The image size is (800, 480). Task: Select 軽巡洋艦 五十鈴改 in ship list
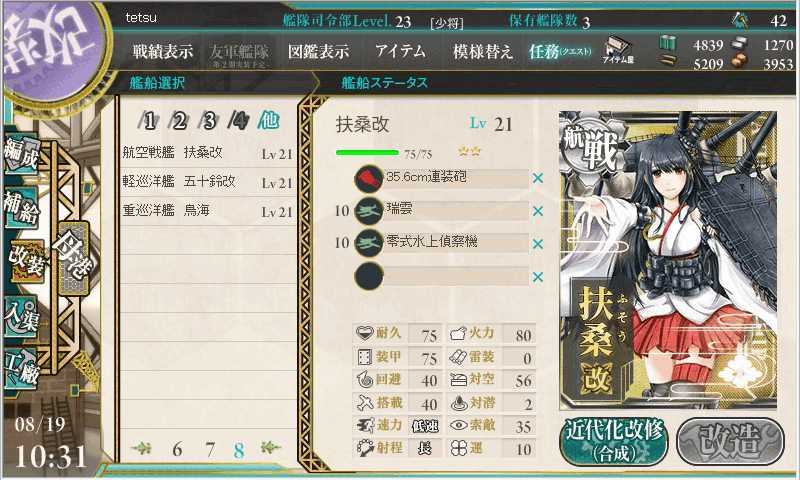[x=207, y=182]
